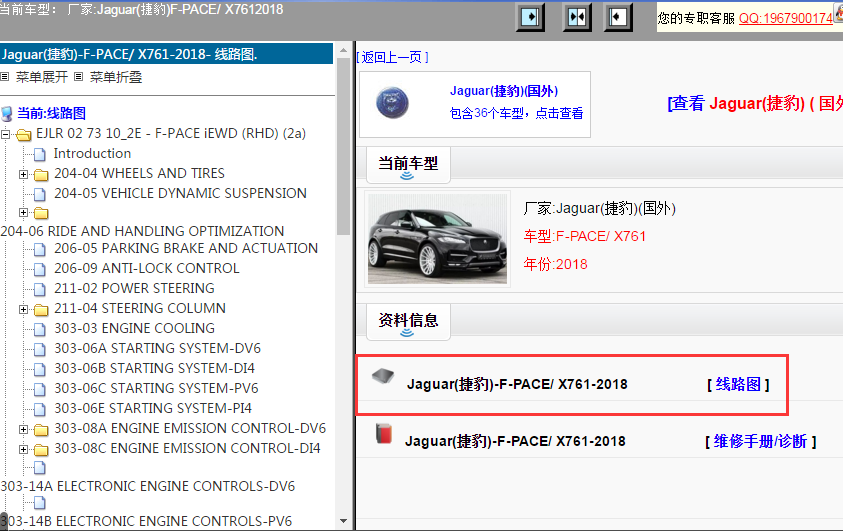
Task: Click the tree panel scroll-down arrow
Action: 344,521
